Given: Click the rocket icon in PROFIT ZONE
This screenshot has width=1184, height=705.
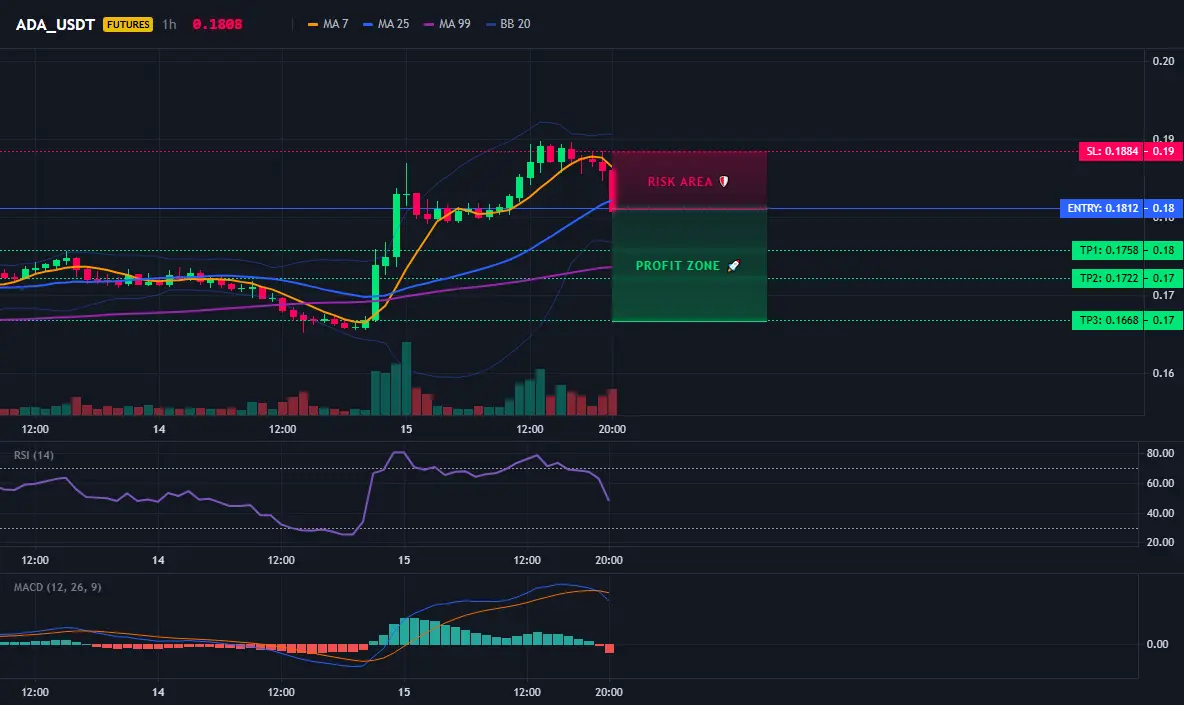Looking at the screenshot, I should coord(733,266).
